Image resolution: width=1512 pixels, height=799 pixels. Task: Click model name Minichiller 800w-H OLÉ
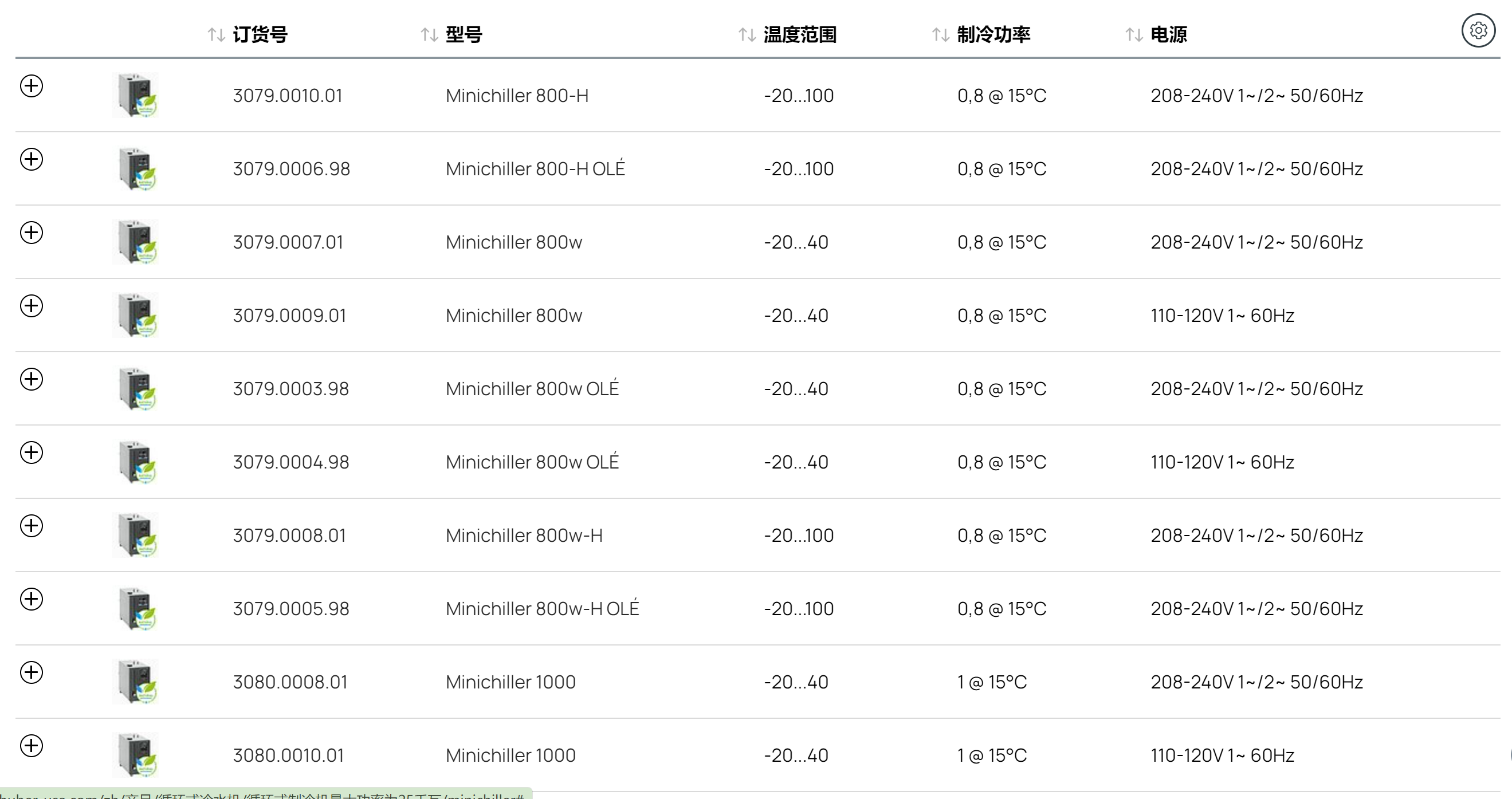coord(543,608)
